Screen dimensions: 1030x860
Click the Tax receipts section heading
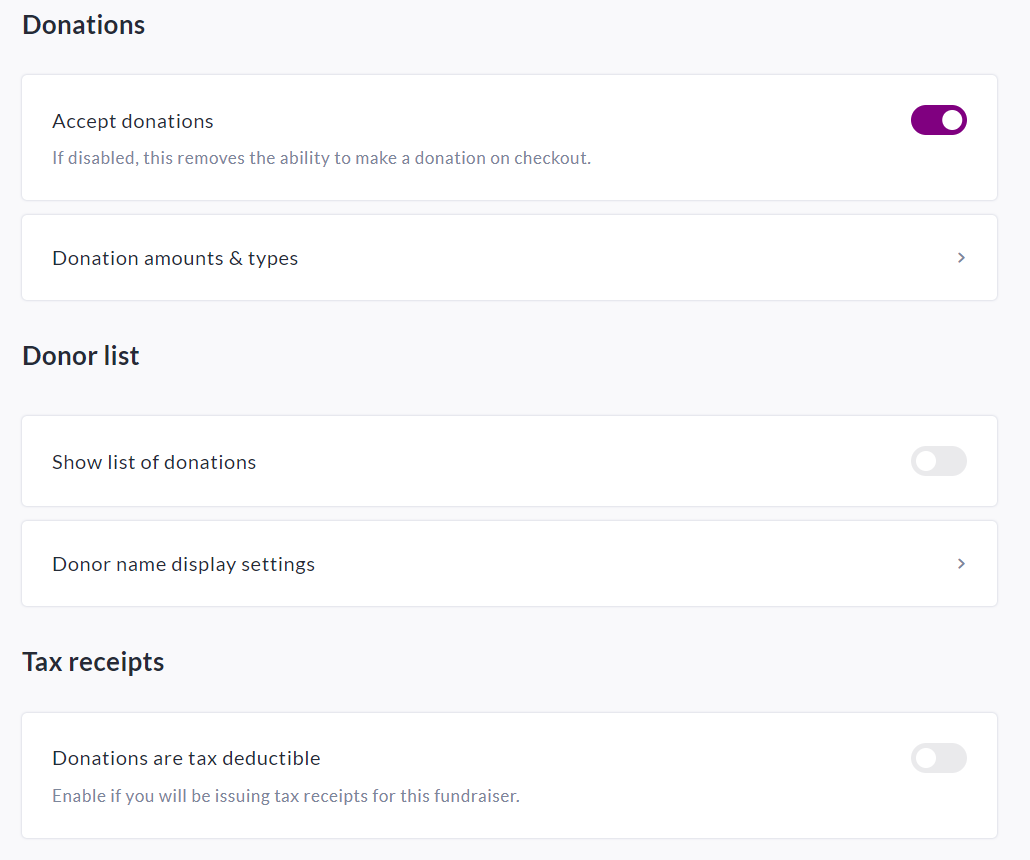93,662
